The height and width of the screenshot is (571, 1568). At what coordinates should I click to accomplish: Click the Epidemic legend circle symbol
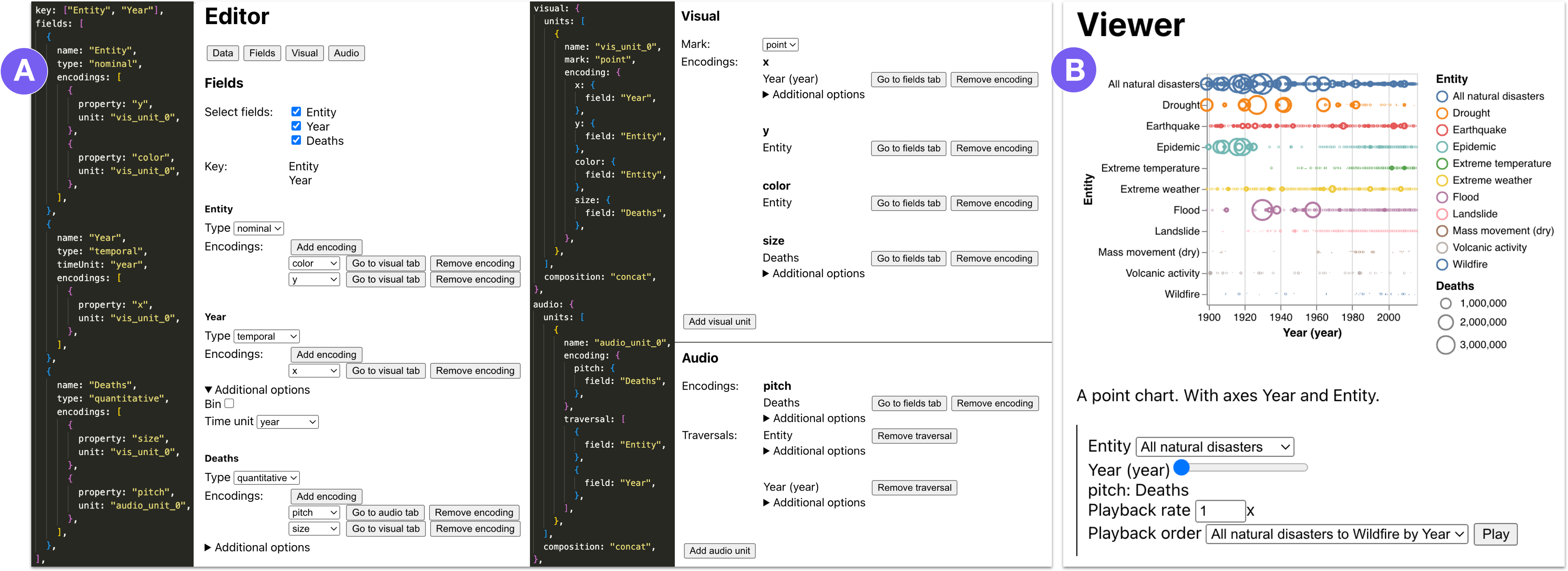tap(1441, 147)
